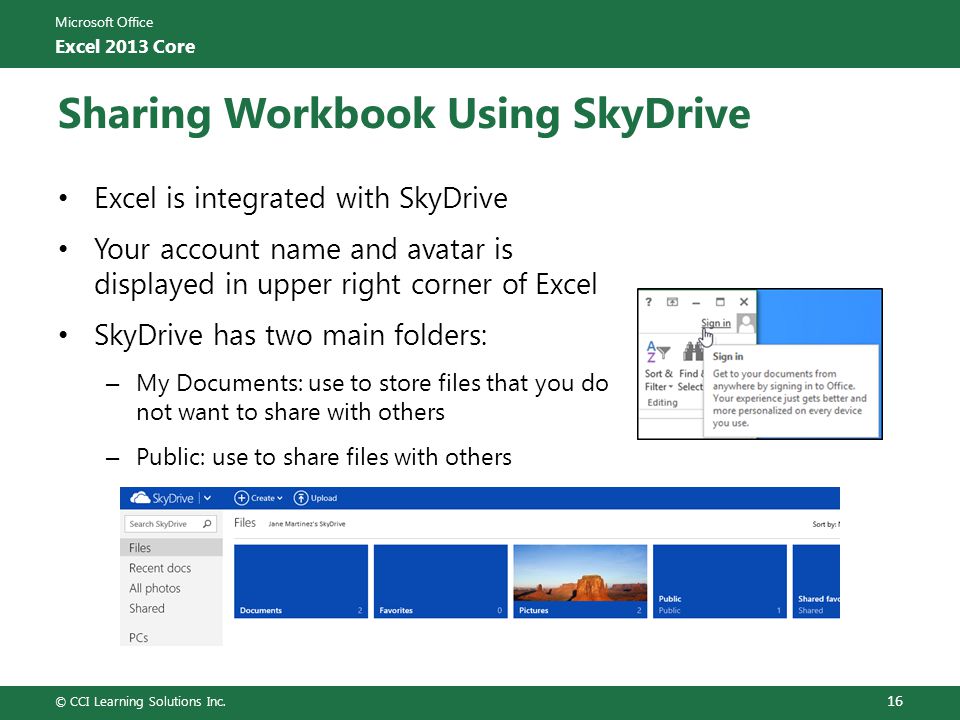Select Files in SkyDrive sidebar
The image size is (960, 720).
click(x=171, y=547)
